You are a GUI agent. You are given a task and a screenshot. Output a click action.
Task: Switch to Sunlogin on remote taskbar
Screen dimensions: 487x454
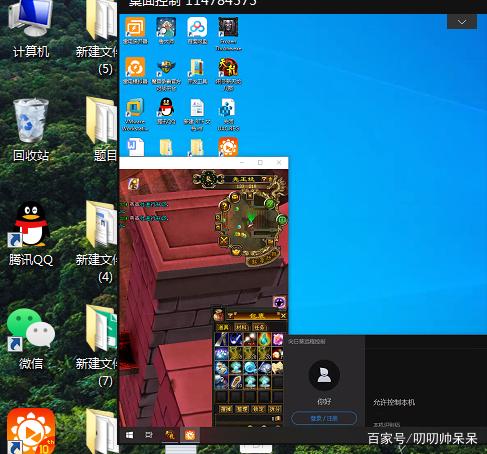(190, 435)
